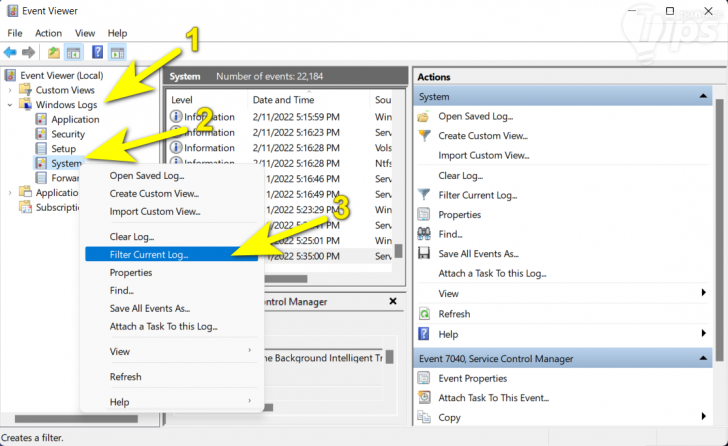Choose Filter Current Log in the context menu
Screen dimensions: 728x446
pos(172,254)
